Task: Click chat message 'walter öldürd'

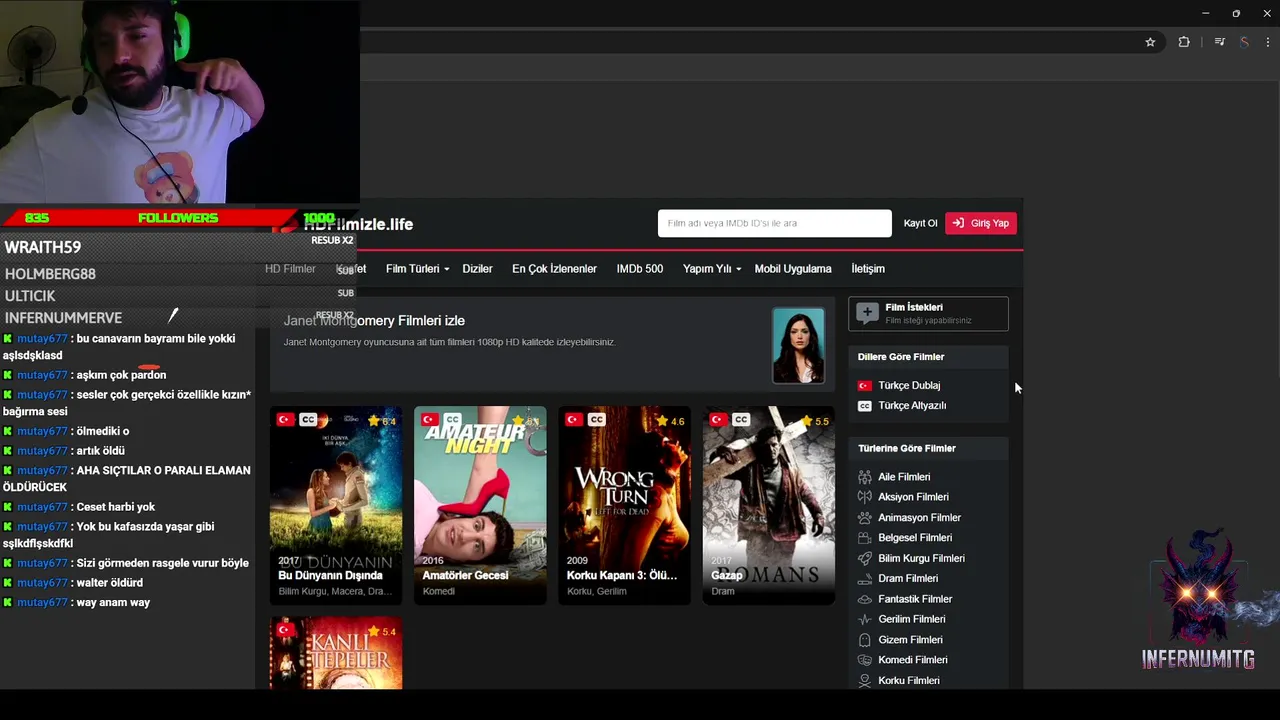Action: (x=110, y=583)
